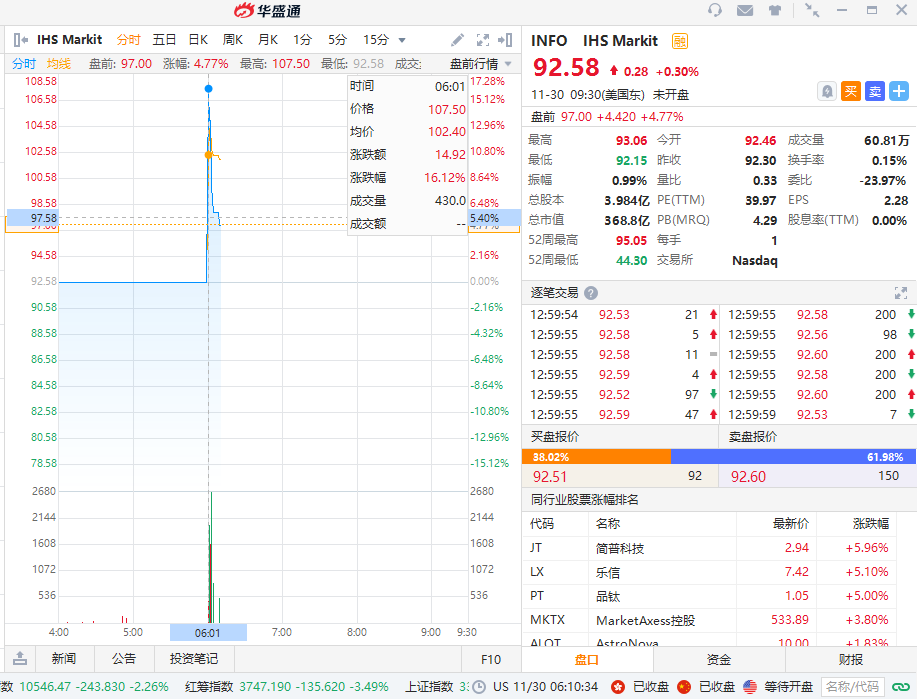Select the 15分 fifteen-minute chart

point(375,40)
